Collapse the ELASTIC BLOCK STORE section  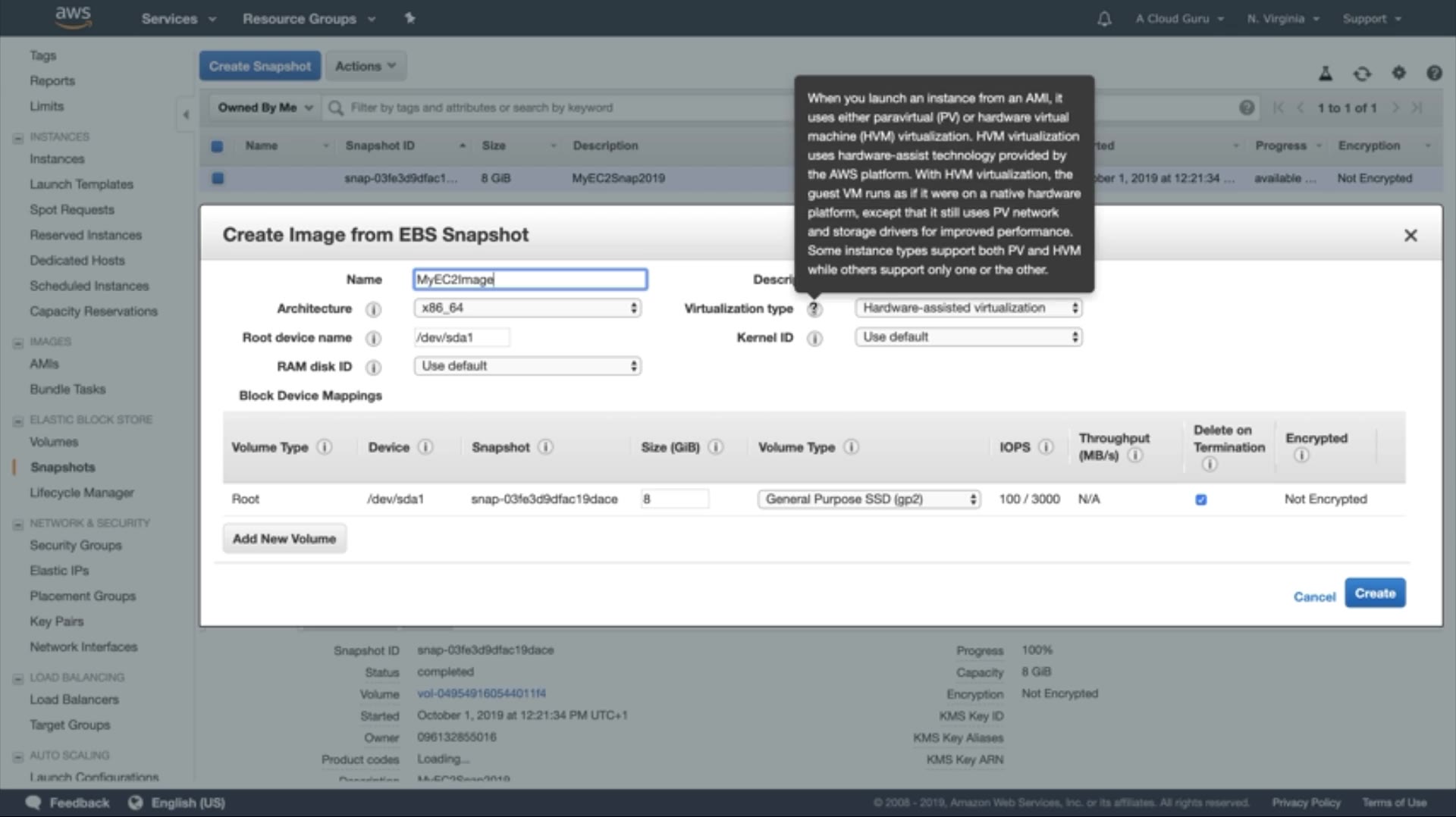[18, 421]
